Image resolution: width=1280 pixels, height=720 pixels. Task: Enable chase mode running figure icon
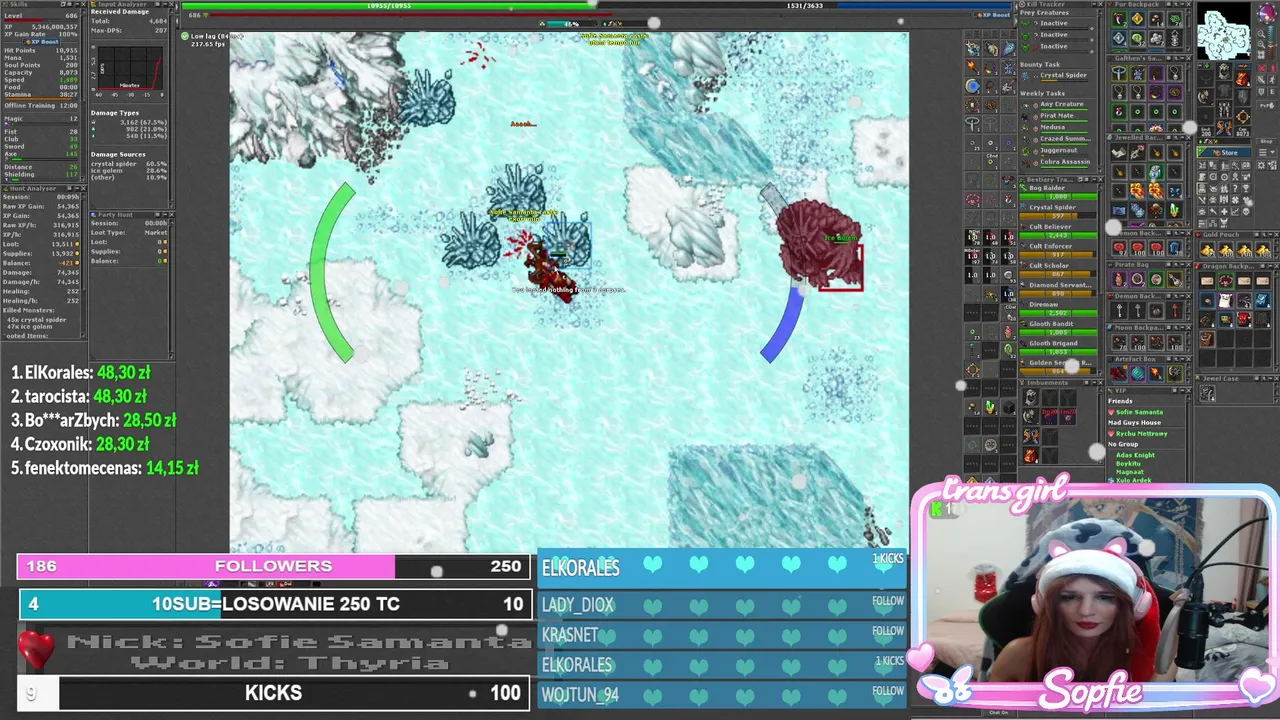pyautogui.click(x=1272, y=80)
